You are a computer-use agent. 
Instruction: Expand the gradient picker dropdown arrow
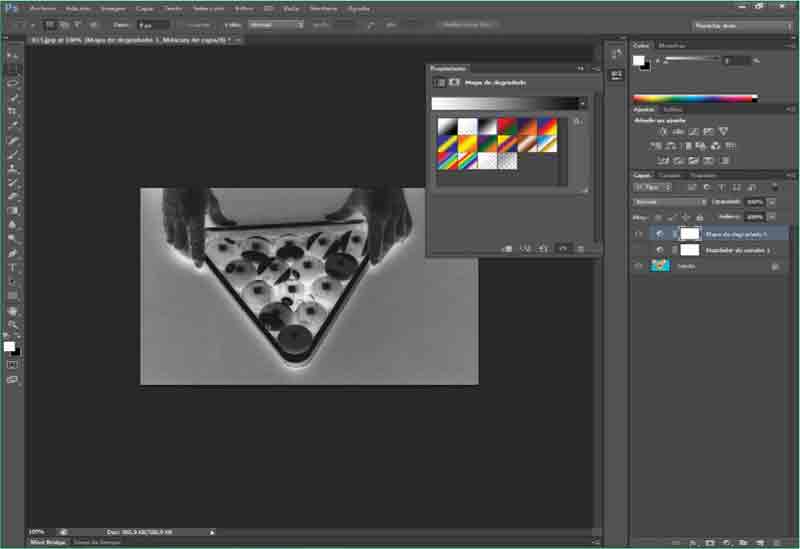[583, 103]
